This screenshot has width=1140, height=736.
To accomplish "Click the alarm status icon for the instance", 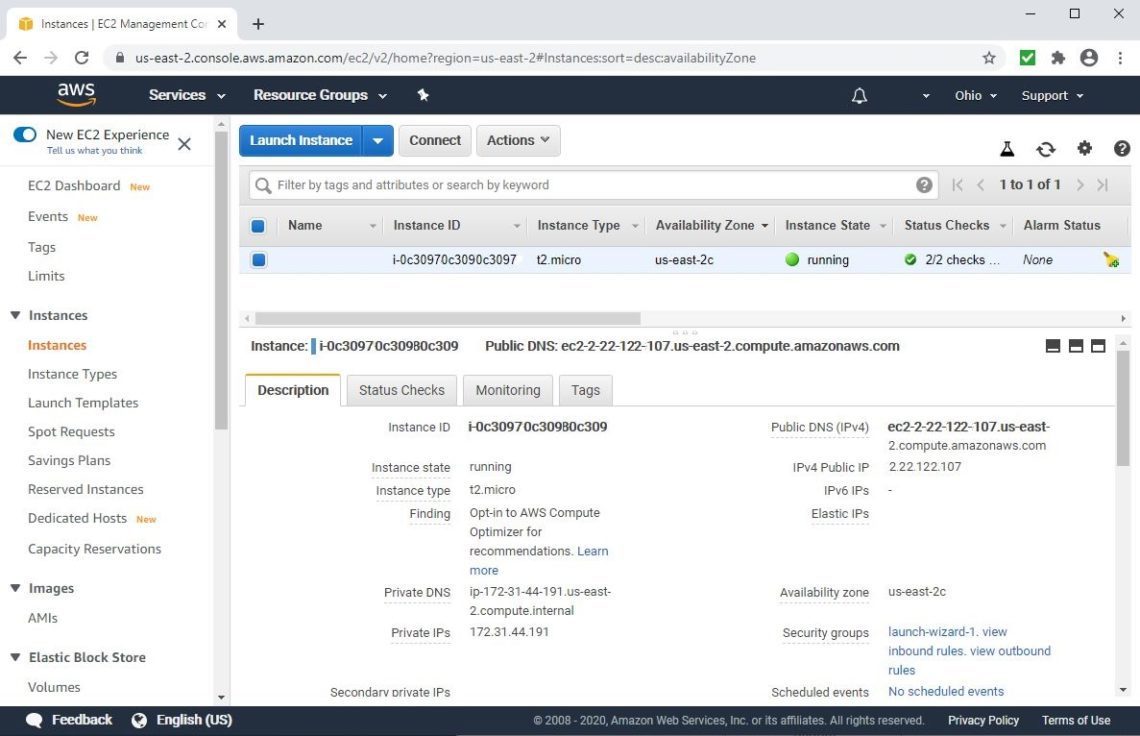I will pyautogui.click(x=1110, y=260).
